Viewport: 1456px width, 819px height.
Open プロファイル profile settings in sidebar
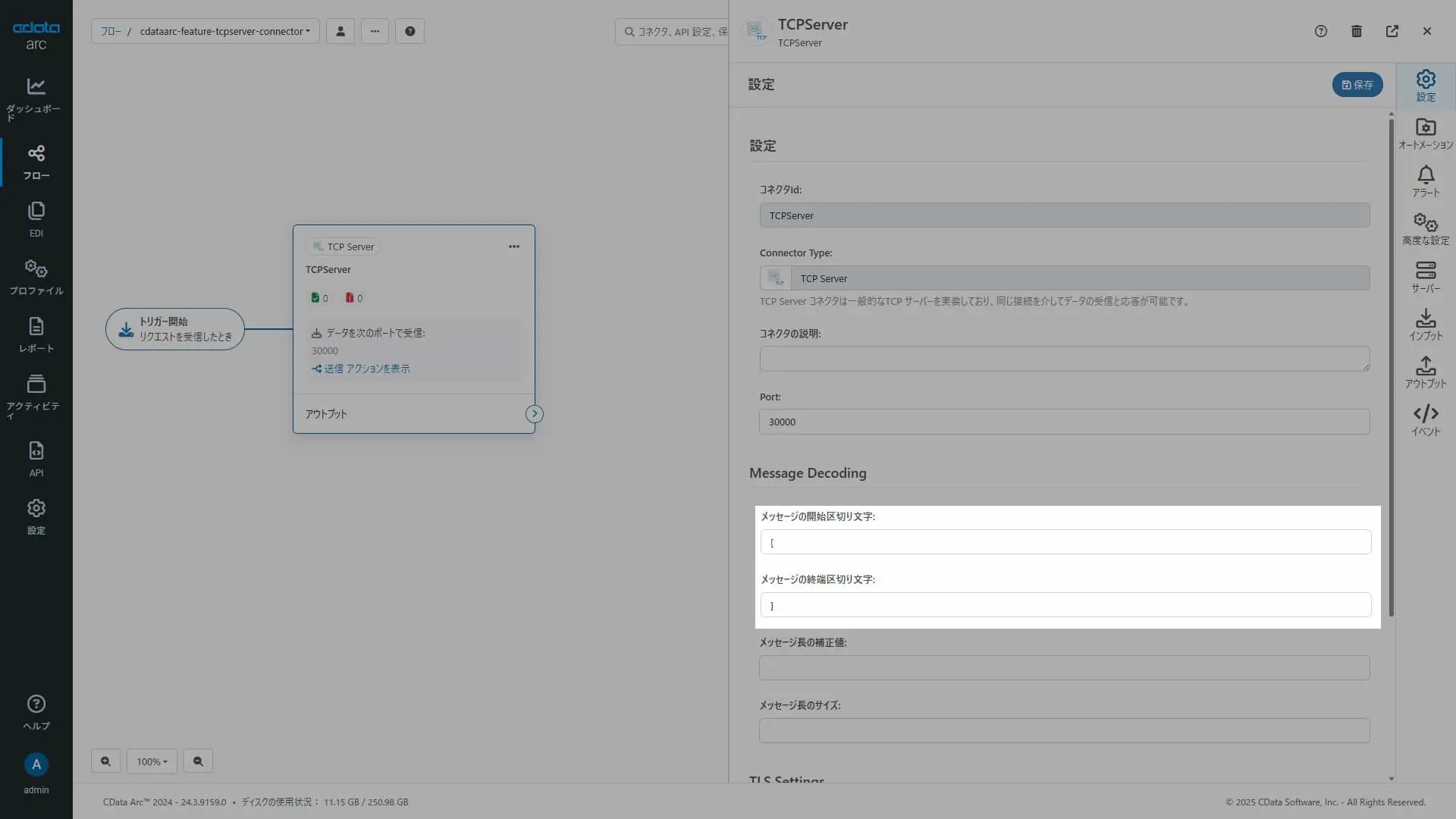pos(36,278)
